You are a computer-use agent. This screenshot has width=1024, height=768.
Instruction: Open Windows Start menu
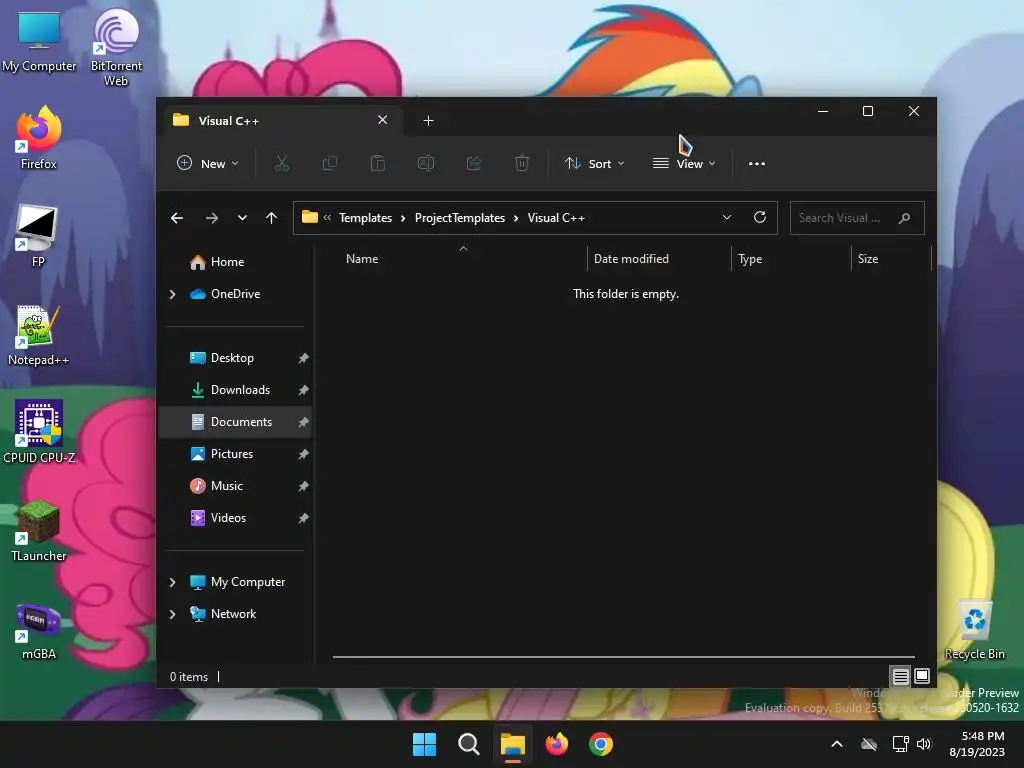pyautogui.click(x=424, y=744)
